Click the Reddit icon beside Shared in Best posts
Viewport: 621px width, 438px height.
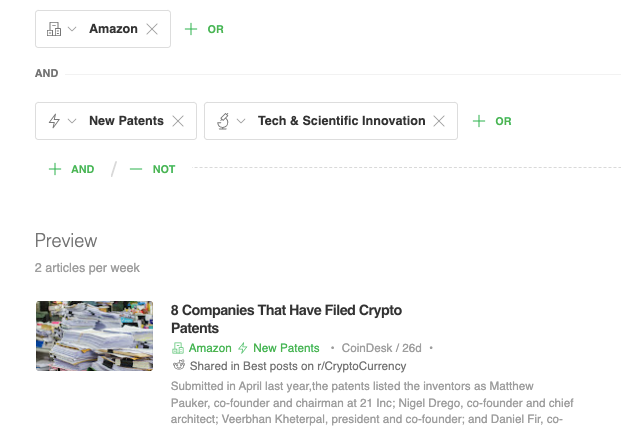(178, 365)
